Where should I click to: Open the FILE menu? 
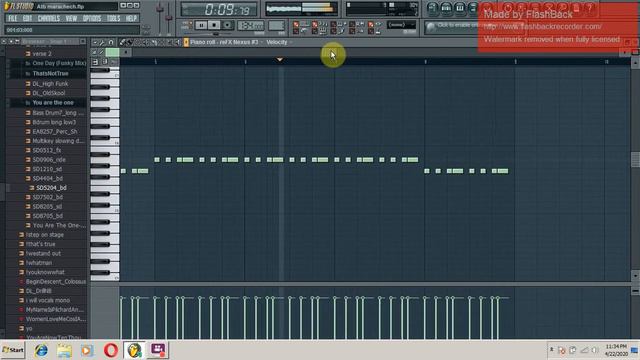coord(12,18)
